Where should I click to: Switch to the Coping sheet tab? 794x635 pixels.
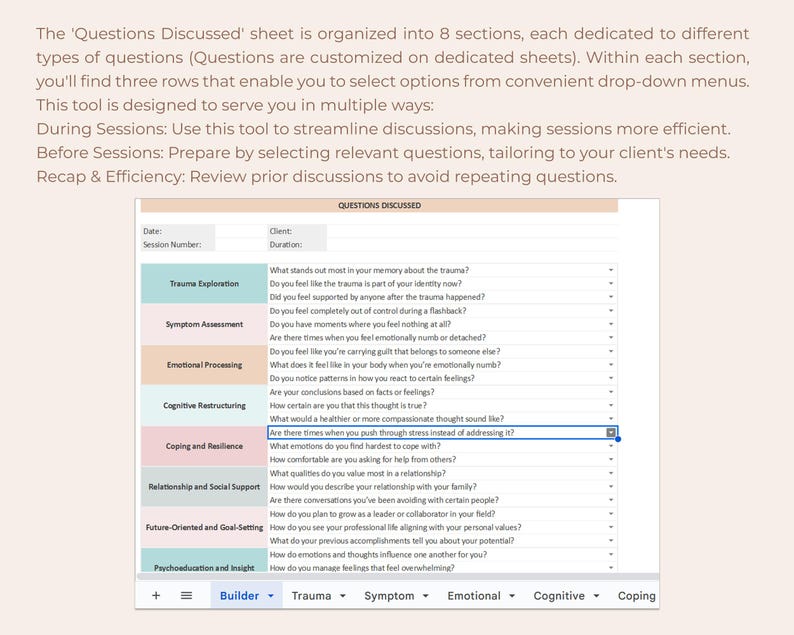pos(637,596)
